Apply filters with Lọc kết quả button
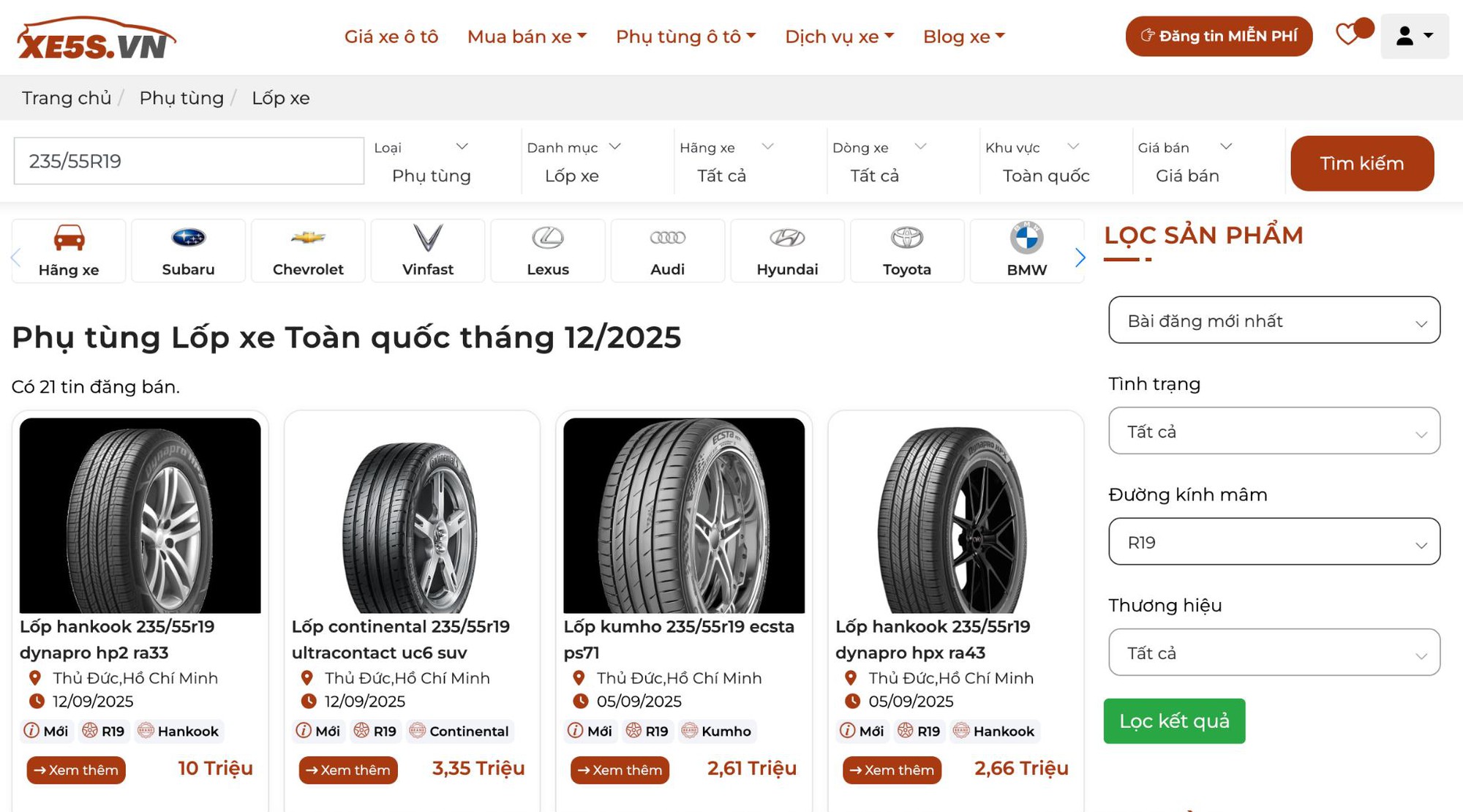The image size is (1463, 812). (1175, 721)
